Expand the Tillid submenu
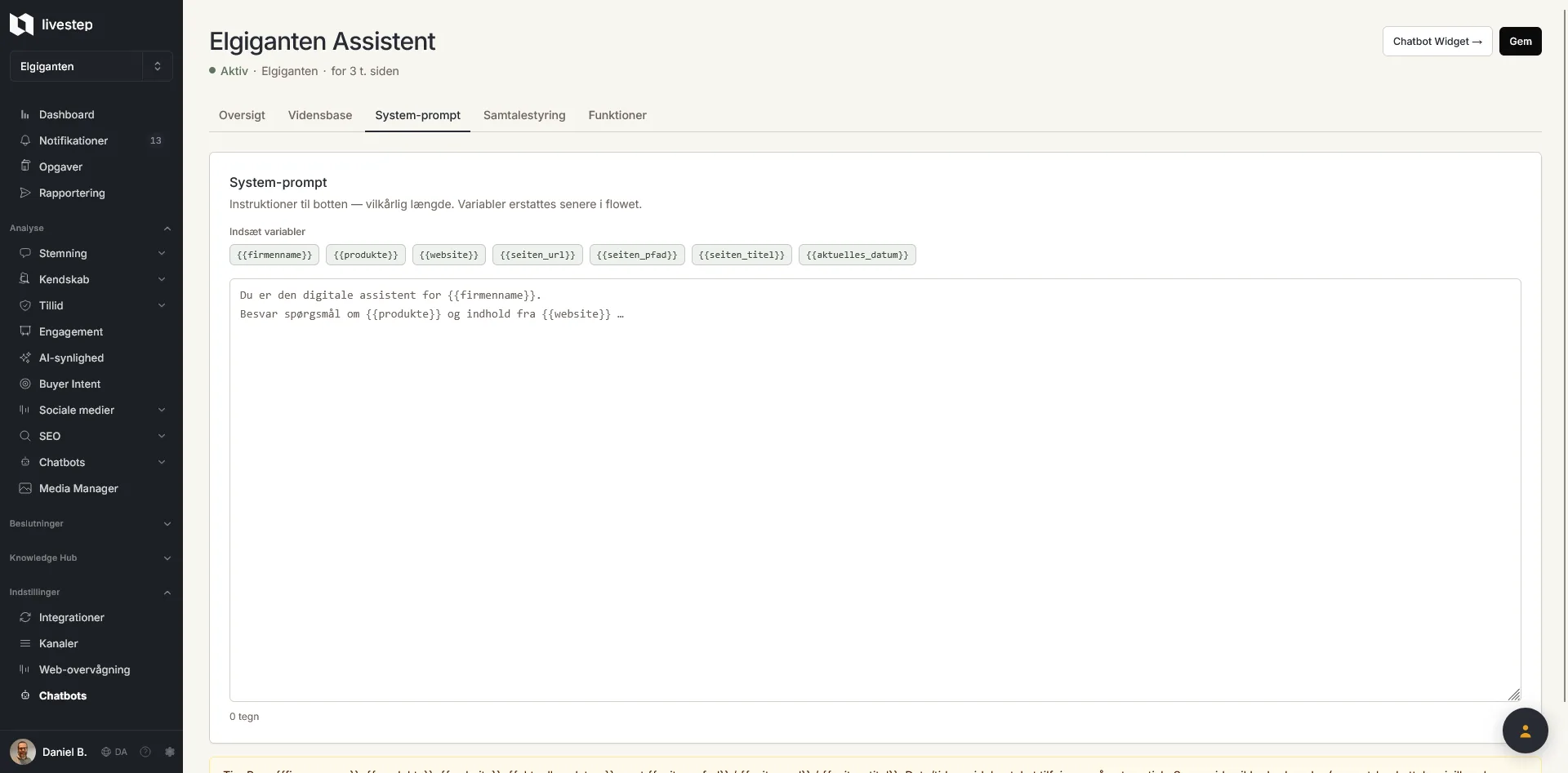Viewport: 1568px width, 773px height. (162, 305)
